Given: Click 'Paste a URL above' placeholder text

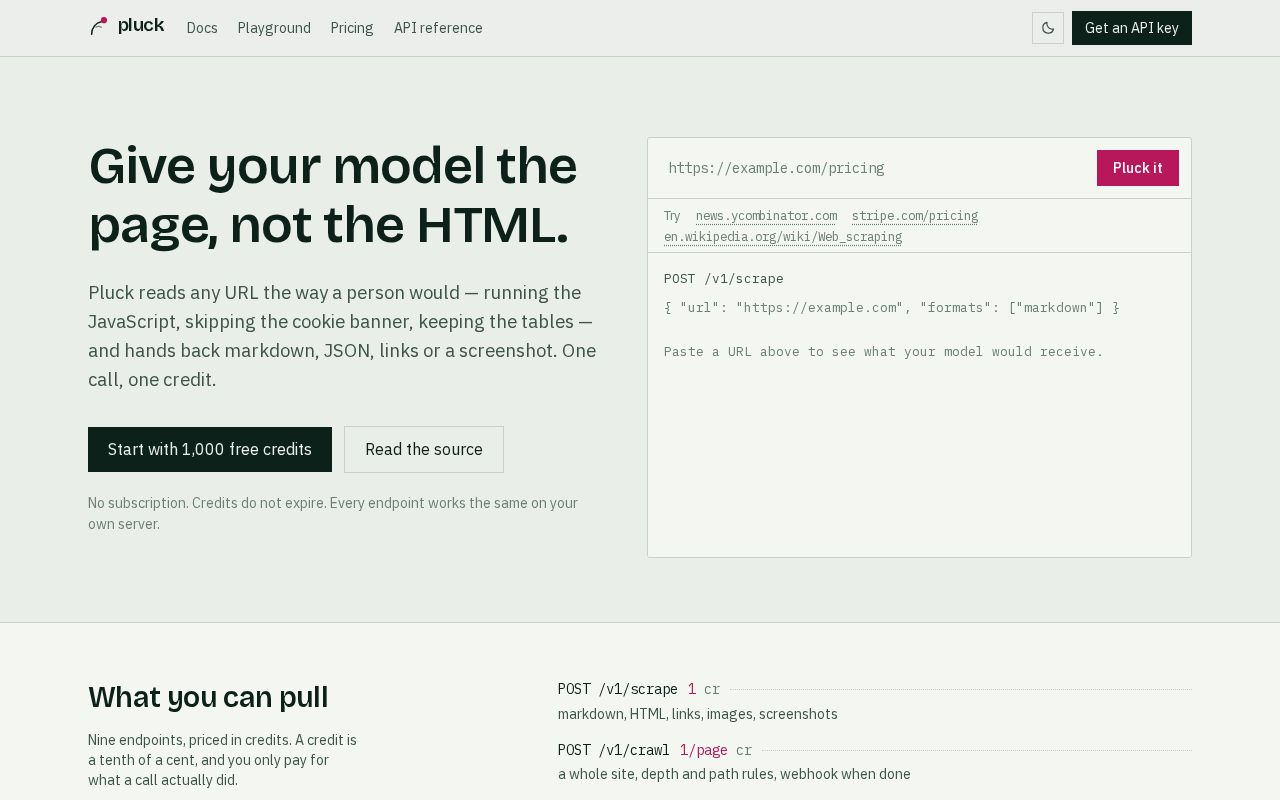Looking at the screenshot, I should pos(884,352).
